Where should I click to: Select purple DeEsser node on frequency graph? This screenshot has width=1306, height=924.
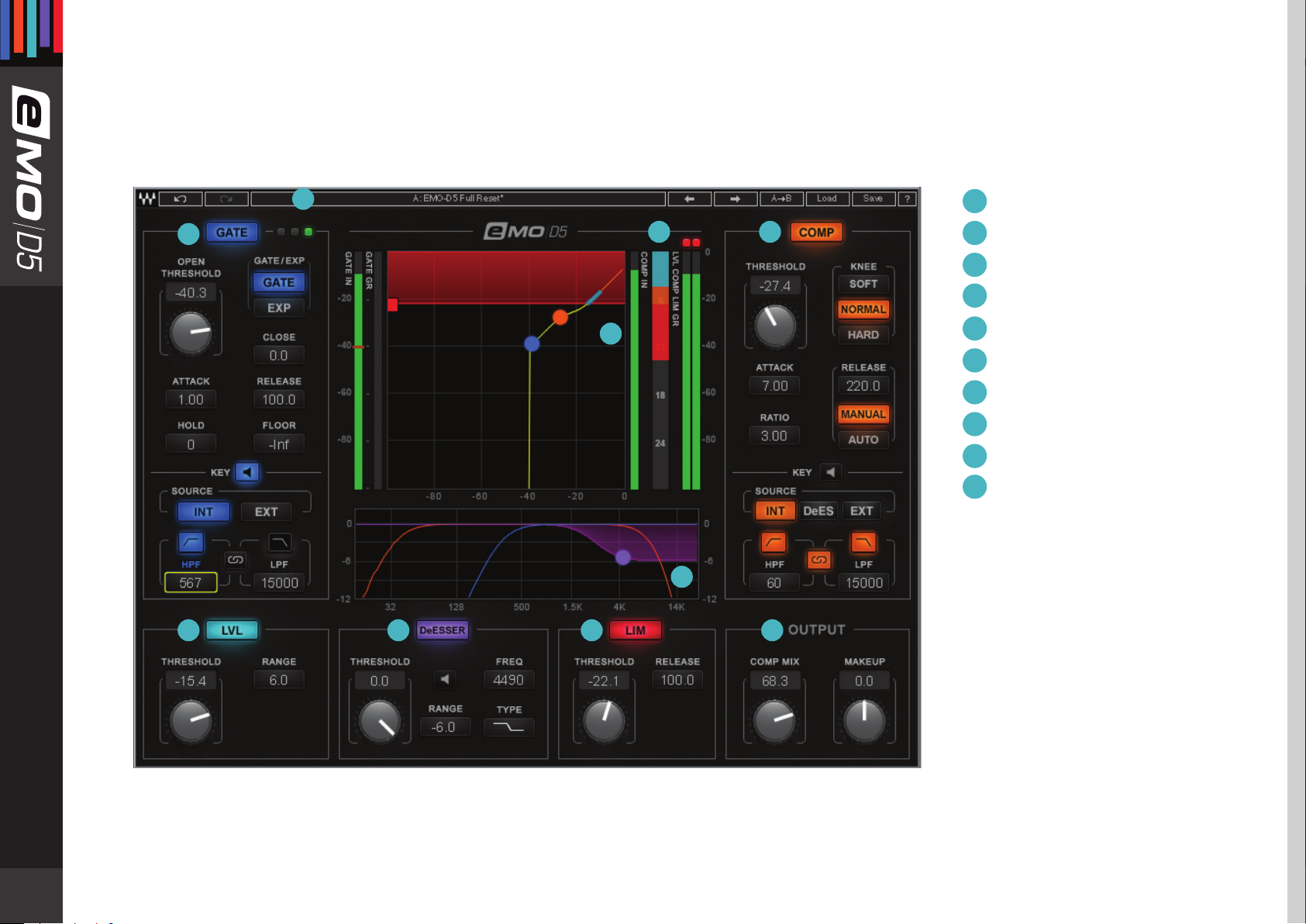623,557
